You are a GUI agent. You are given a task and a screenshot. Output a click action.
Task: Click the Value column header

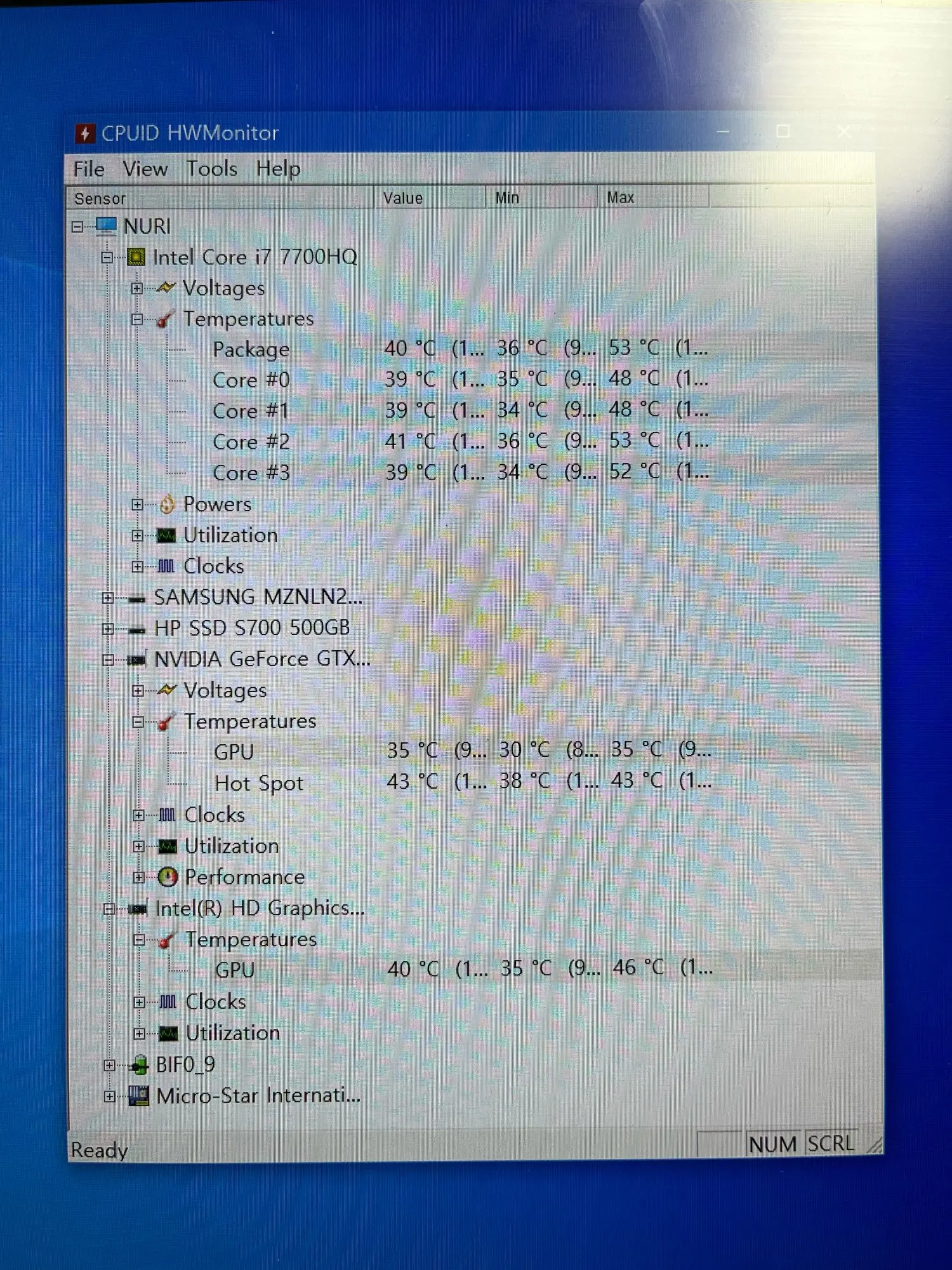(430, 197)
